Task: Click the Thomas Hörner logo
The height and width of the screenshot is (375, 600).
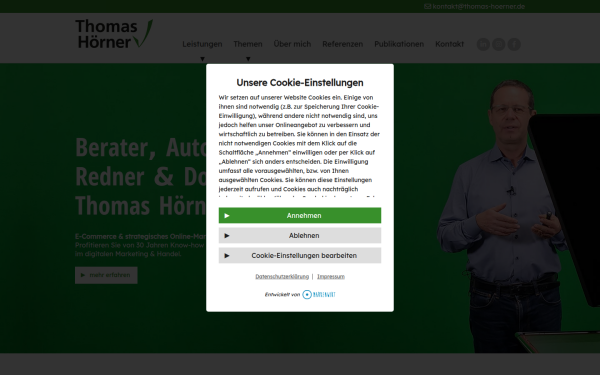Action: [x=114, y=34]
